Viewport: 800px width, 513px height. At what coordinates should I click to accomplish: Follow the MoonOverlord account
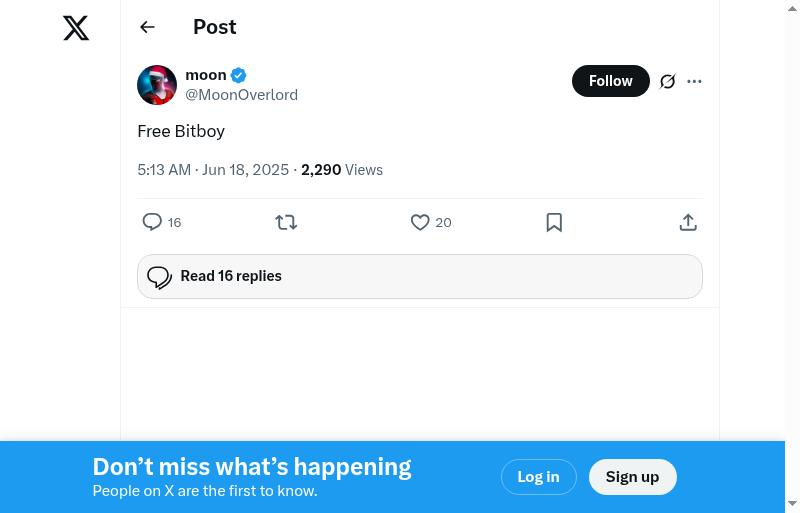pos(610,81)
